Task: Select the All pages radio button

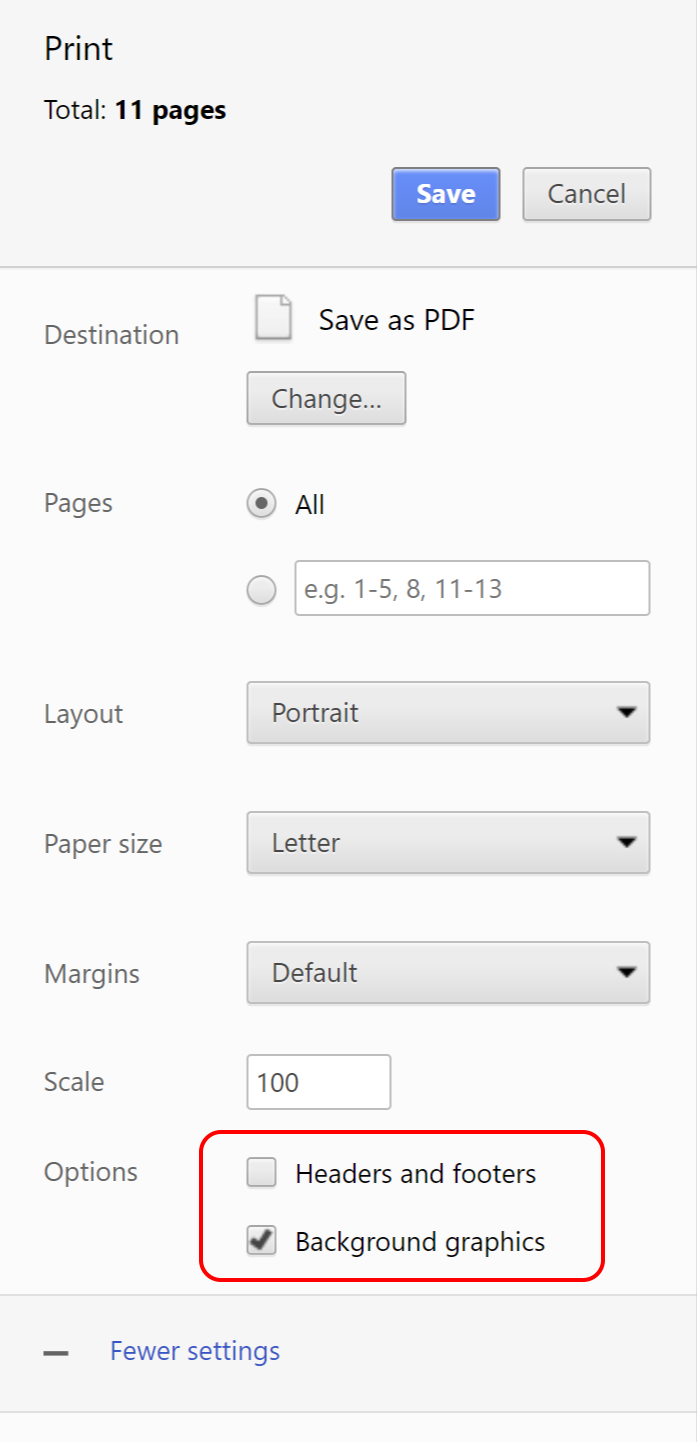Action: (261, 504)
